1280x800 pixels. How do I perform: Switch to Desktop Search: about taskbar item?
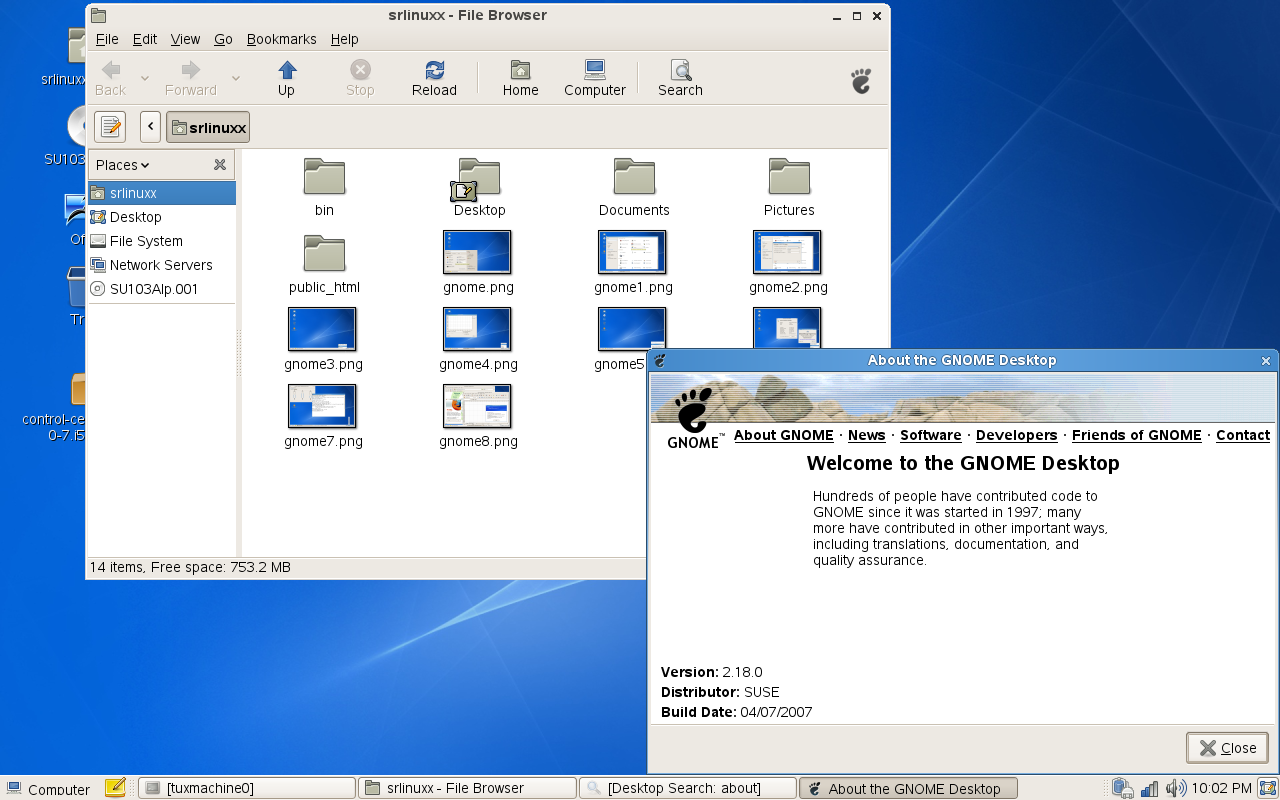[x=688, y=788]
